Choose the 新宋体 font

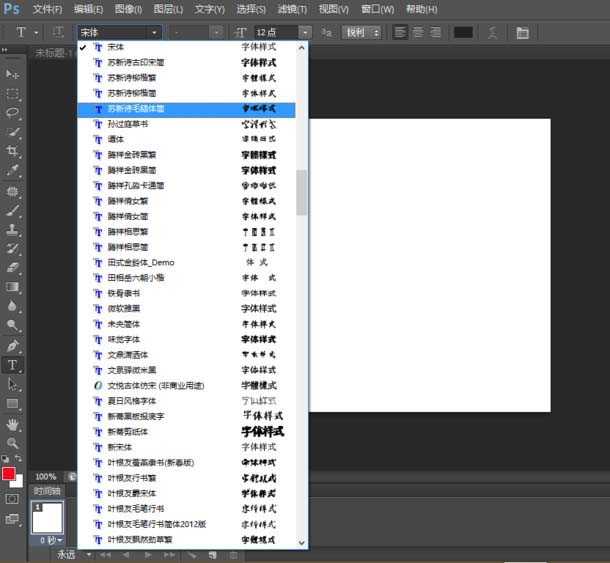186,447
